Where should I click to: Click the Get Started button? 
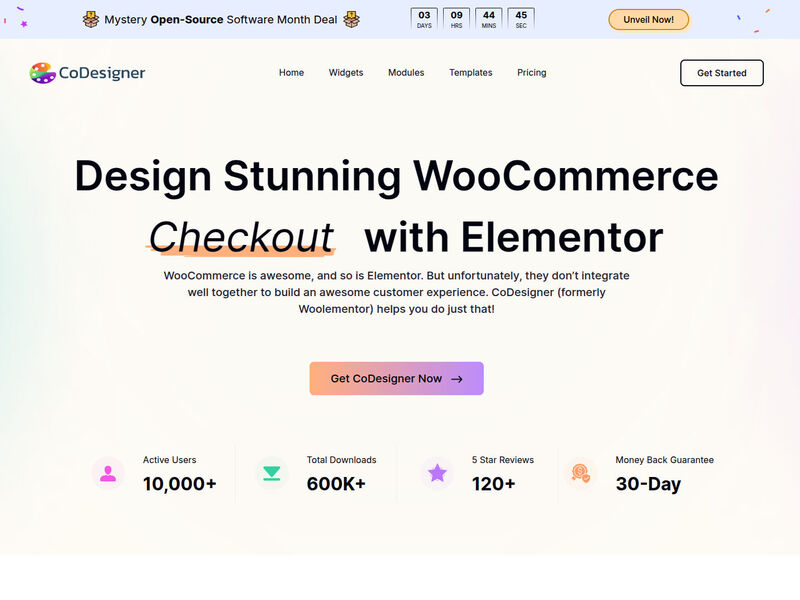pos(721,73)
